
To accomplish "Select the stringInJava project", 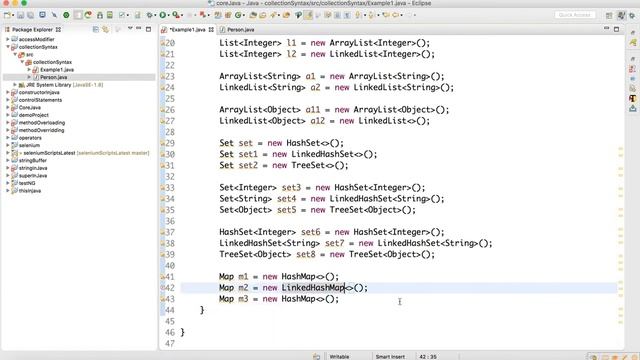I will [33, 168].
